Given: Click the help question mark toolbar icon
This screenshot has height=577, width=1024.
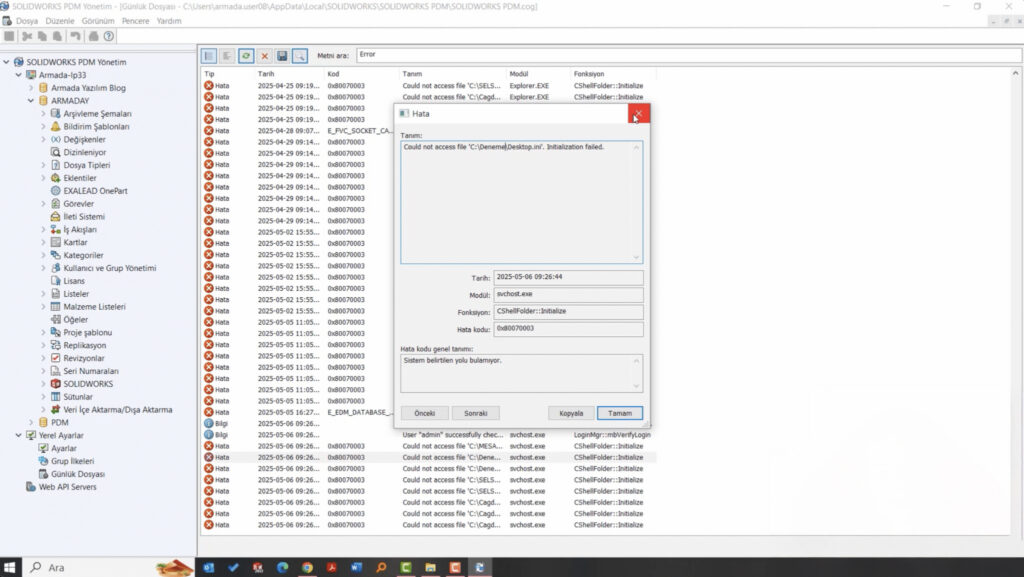Looking at the screenshot, I should [108, 36].
